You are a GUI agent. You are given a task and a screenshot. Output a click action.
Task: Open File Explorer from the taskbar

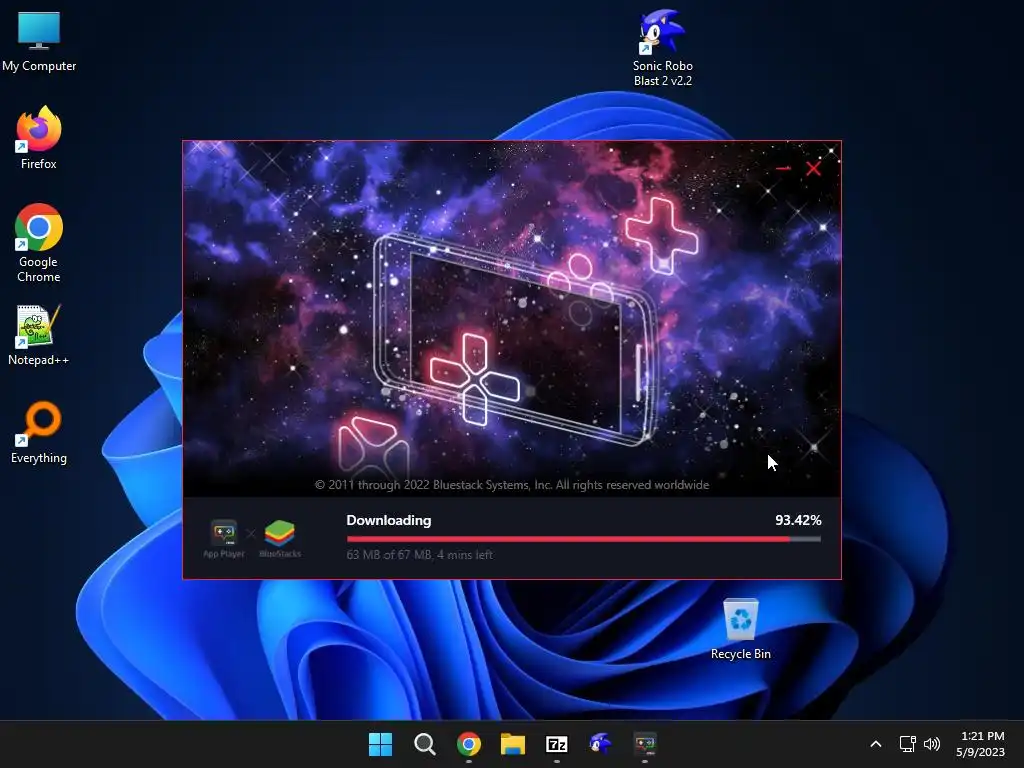[513, 744]
